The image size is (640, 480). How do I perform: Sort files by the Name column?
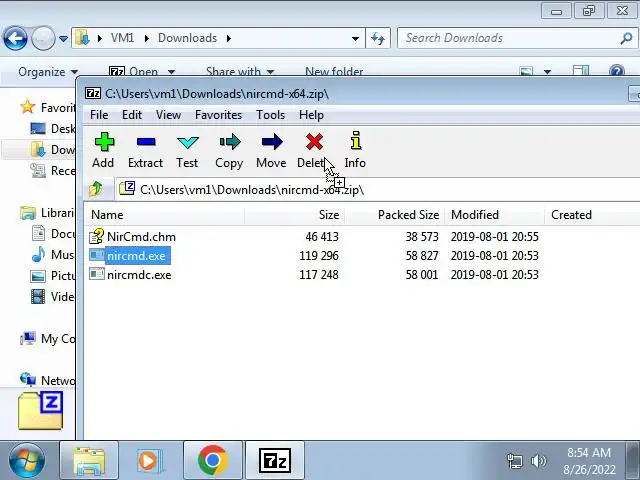[164, 215]
